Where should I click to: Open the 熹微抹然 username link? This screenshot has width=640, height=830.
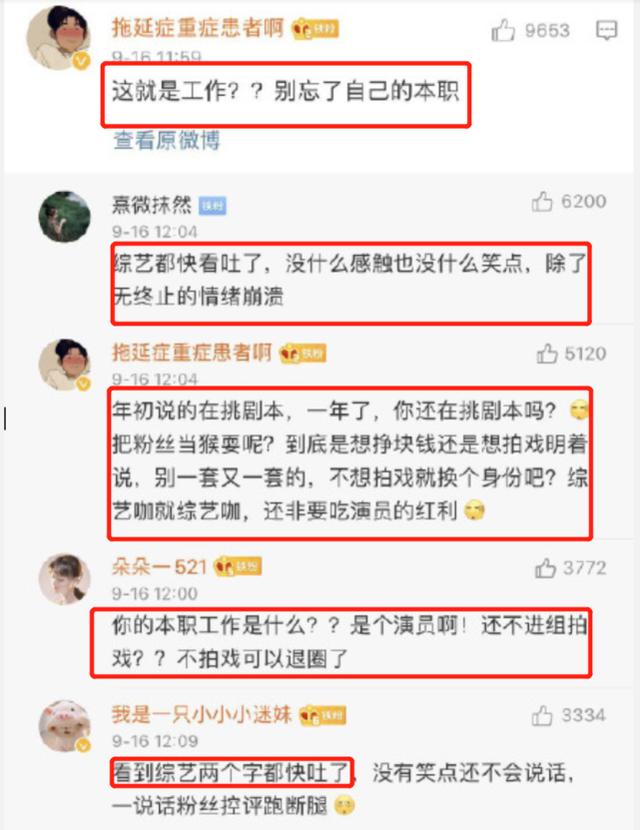coord(152,204)
